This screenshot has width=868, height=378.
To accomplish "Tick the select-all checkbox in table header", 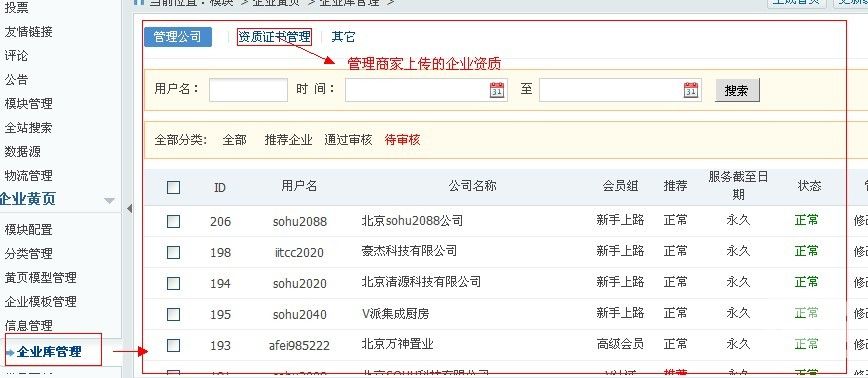I will point(173,187).
